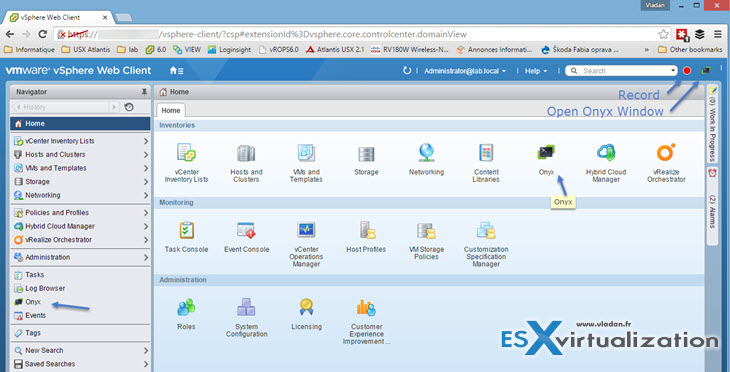The height and width of the screenshot is (372, 730).
Task: Click the browser reload button
Action: (42, 34)
